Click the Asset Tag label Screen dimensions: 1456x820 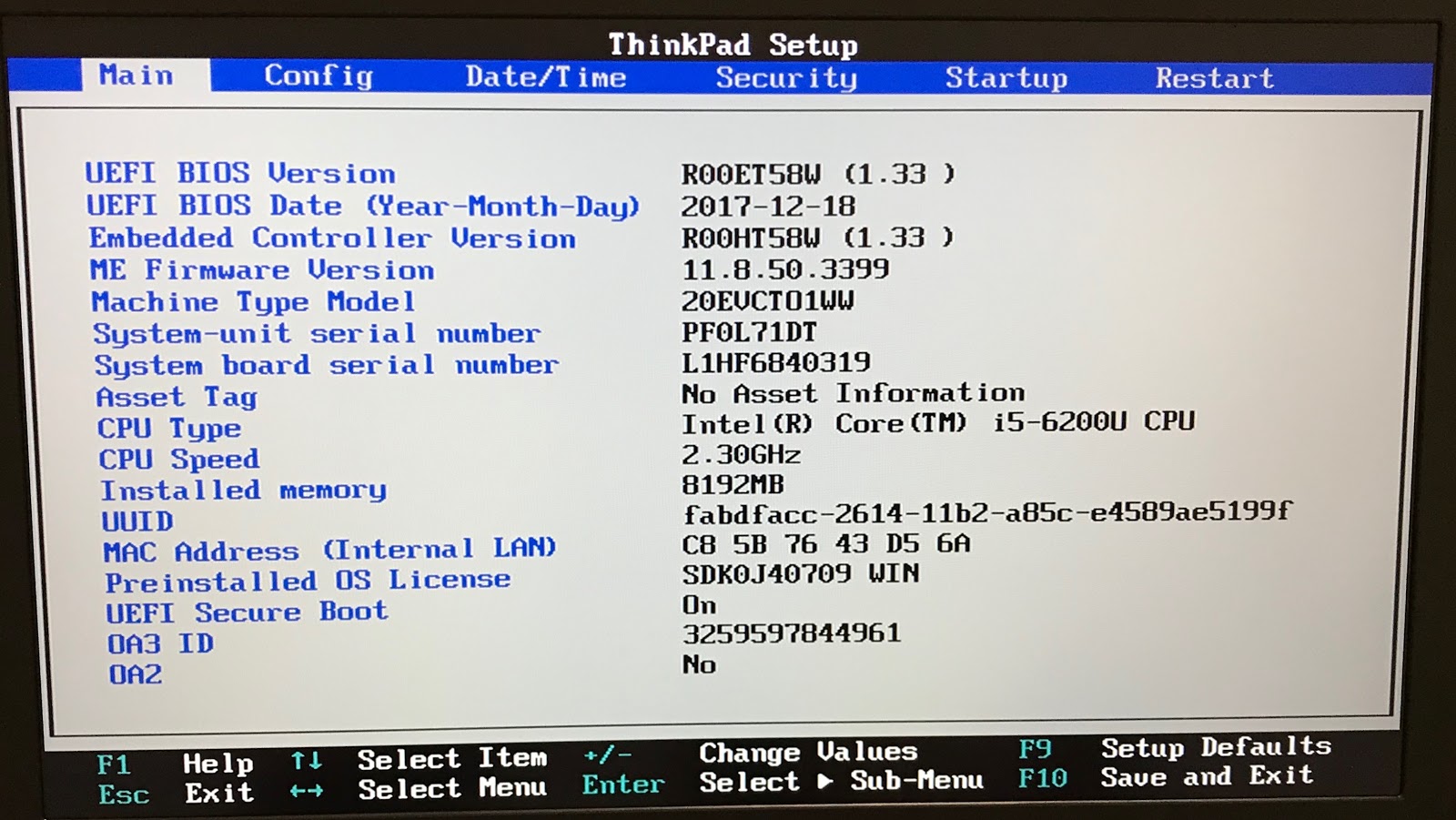tap(177, 397)
